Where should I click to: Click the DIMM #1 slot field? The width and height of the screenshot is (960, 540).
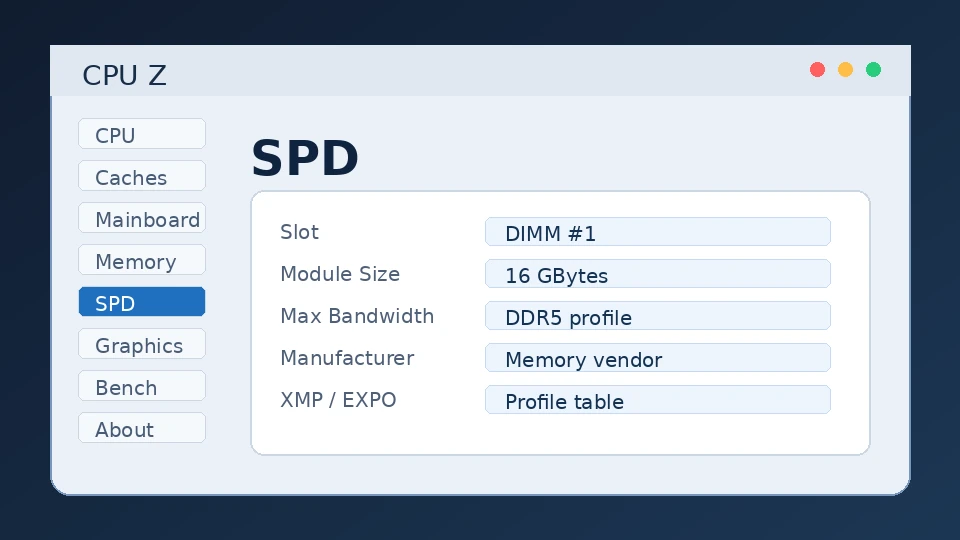coord(658,231)
